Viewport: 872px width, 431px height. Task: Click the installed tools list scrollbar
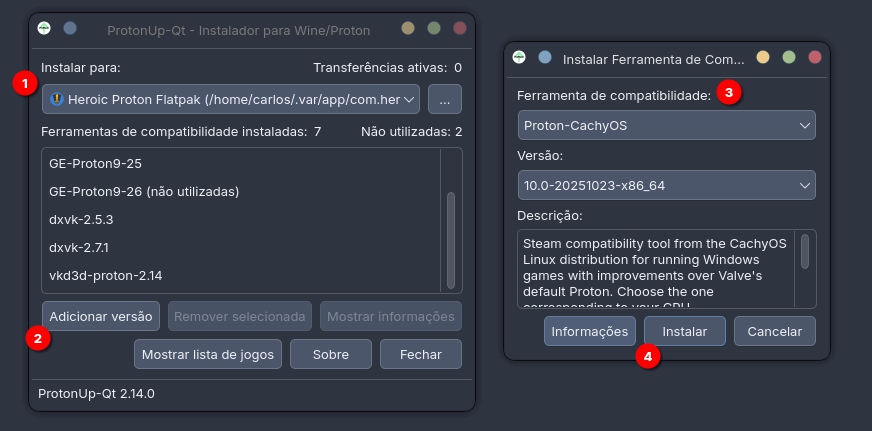[451, 240]
